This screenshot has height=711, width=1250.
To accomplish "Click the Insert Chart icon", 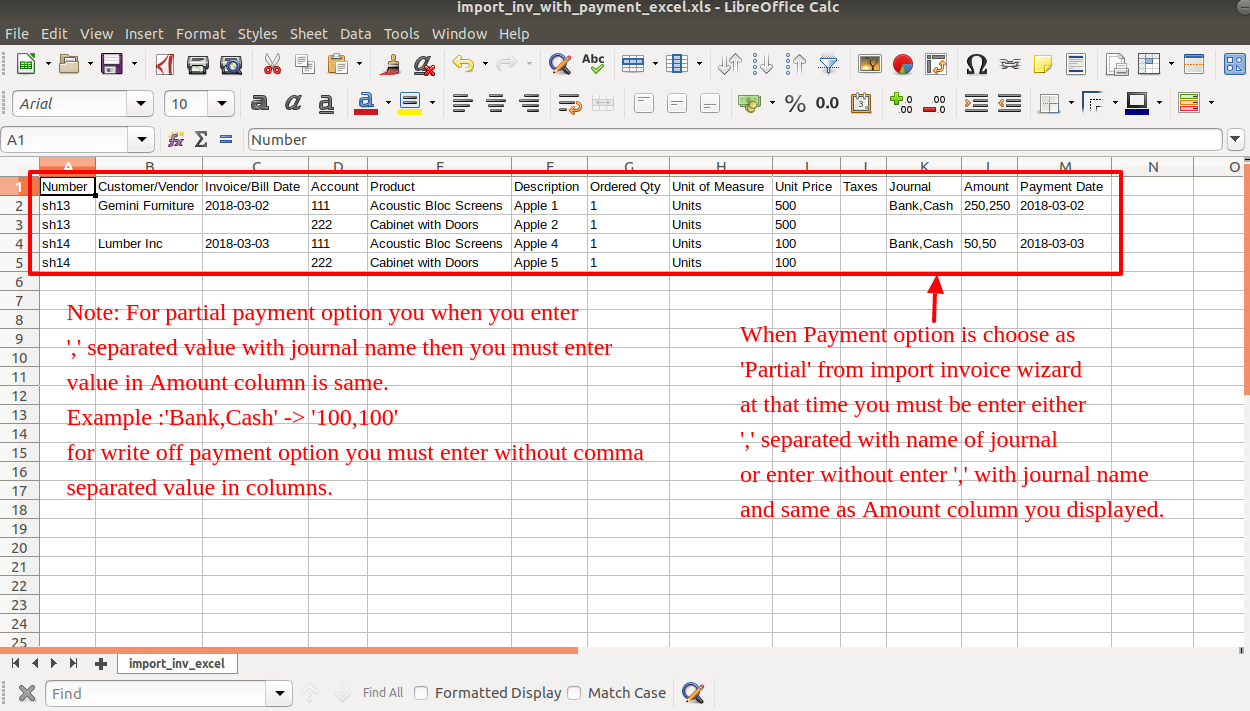I will [903, 65].
